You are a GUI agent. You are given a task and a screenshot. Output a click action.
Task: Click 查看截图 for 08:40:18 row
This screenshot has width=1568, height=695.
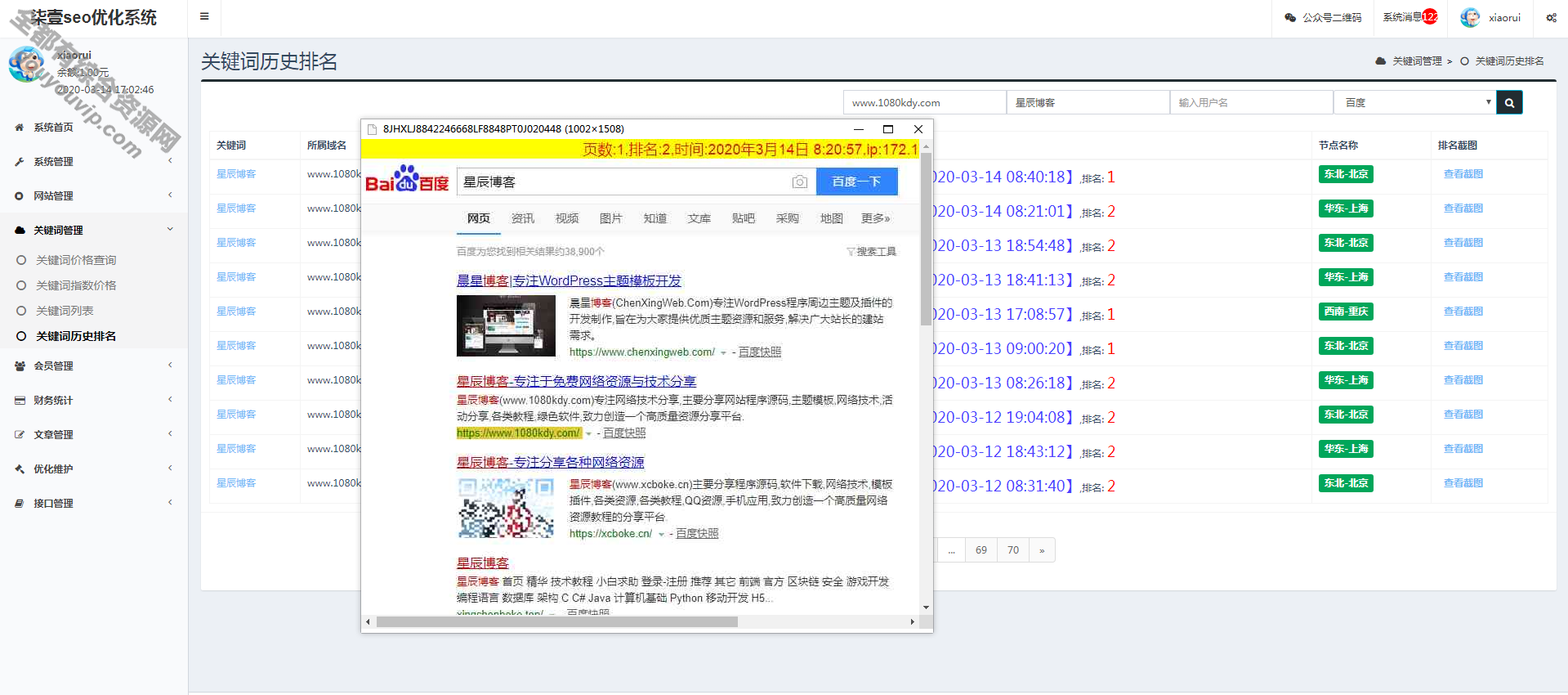pos(1463,174)
